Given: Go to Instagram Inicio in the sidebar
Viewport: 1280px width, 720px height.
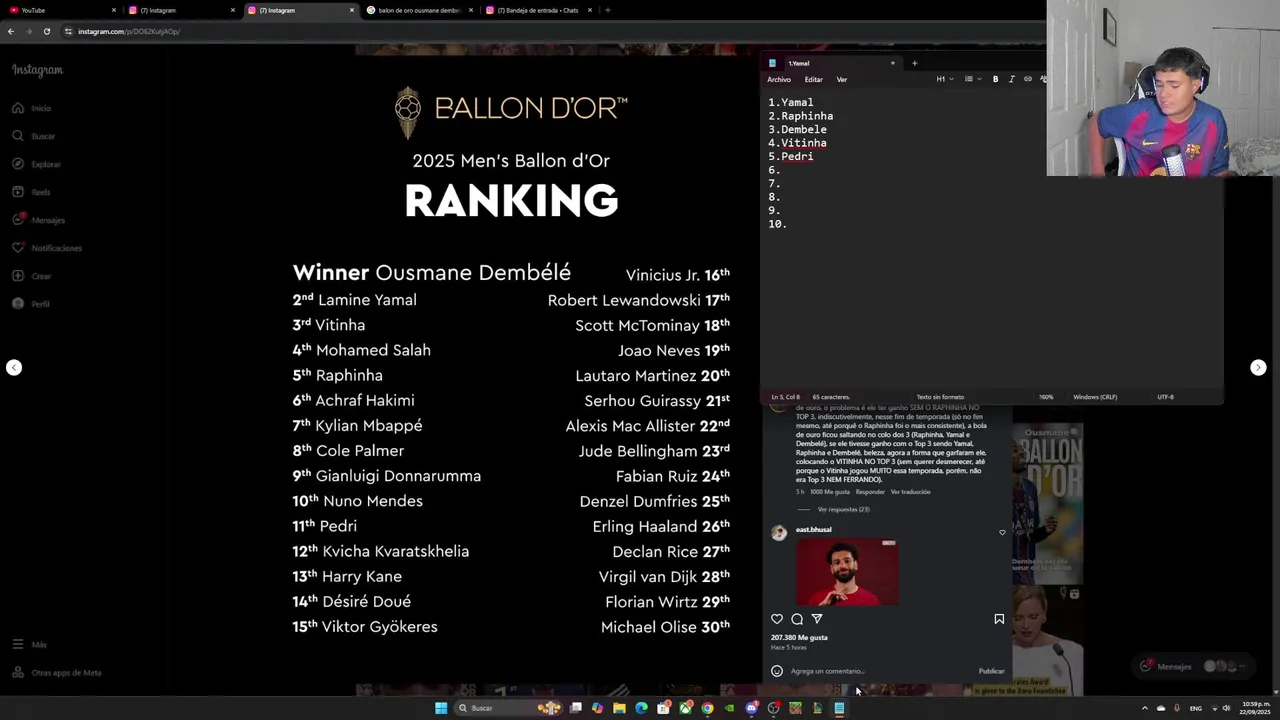Looking at the screenshot, I should click(31, 108).
